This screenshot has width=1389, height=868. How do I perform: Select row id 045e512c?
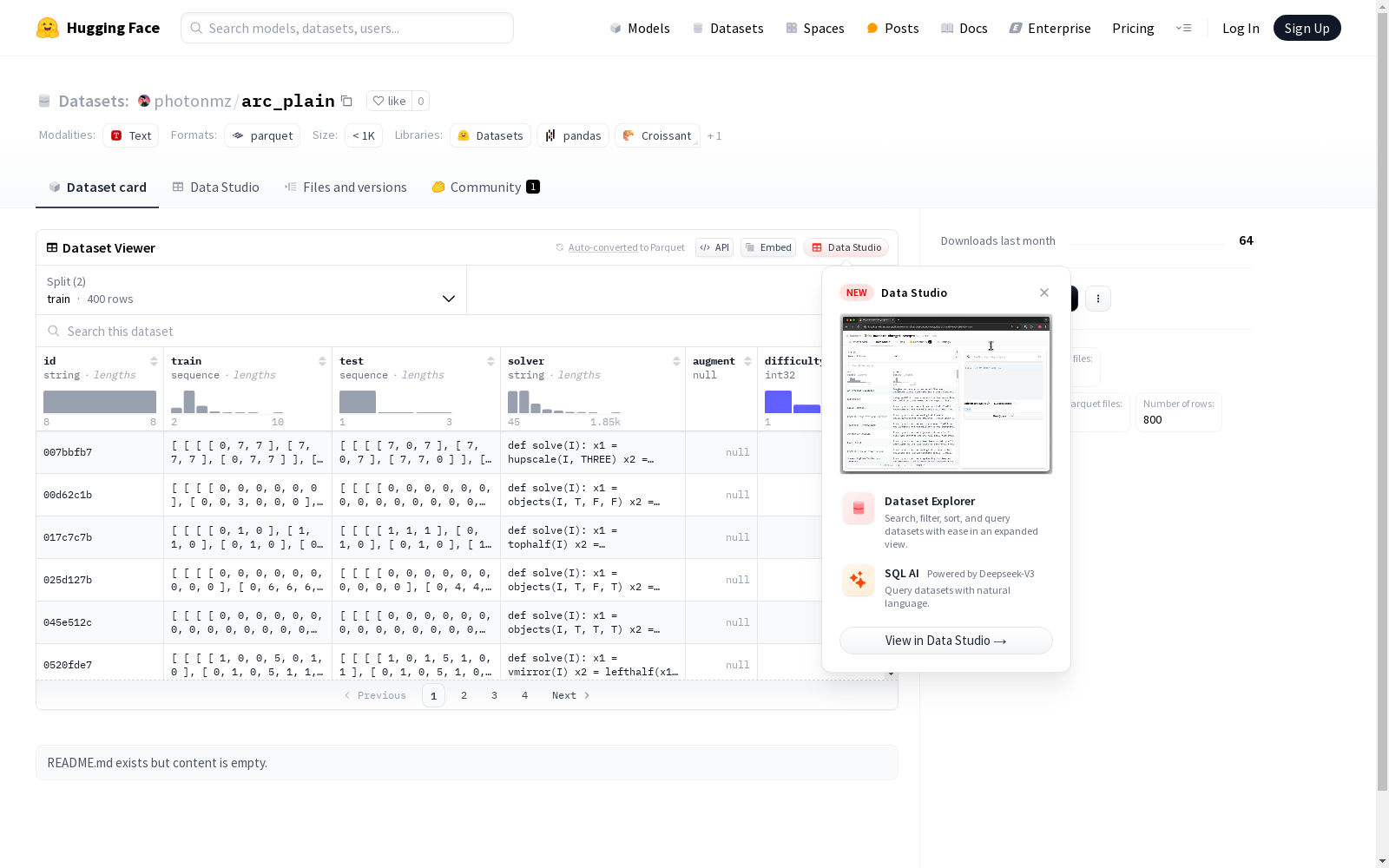point(68,622)
